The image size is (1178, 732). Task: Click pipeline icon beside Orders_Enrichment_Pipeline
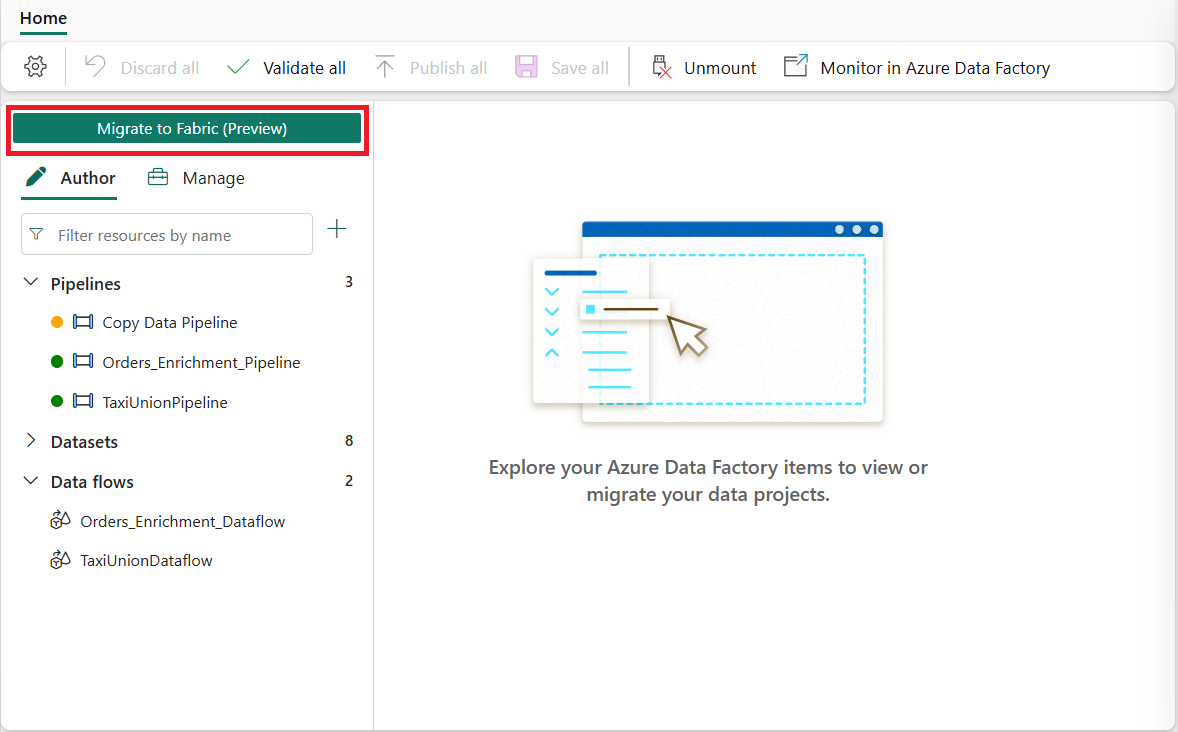83,361
